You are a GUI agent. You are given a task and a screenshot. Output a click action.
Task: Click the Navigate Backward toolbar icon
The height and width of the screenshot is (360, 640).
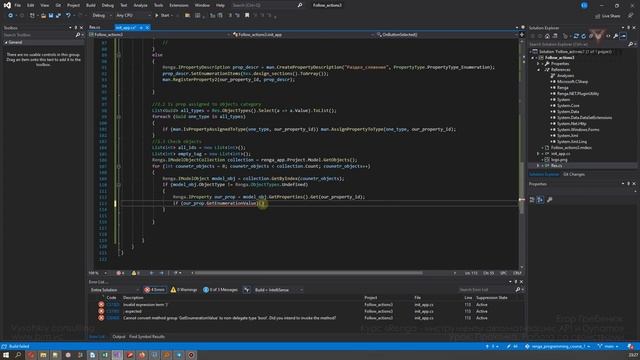10,16
